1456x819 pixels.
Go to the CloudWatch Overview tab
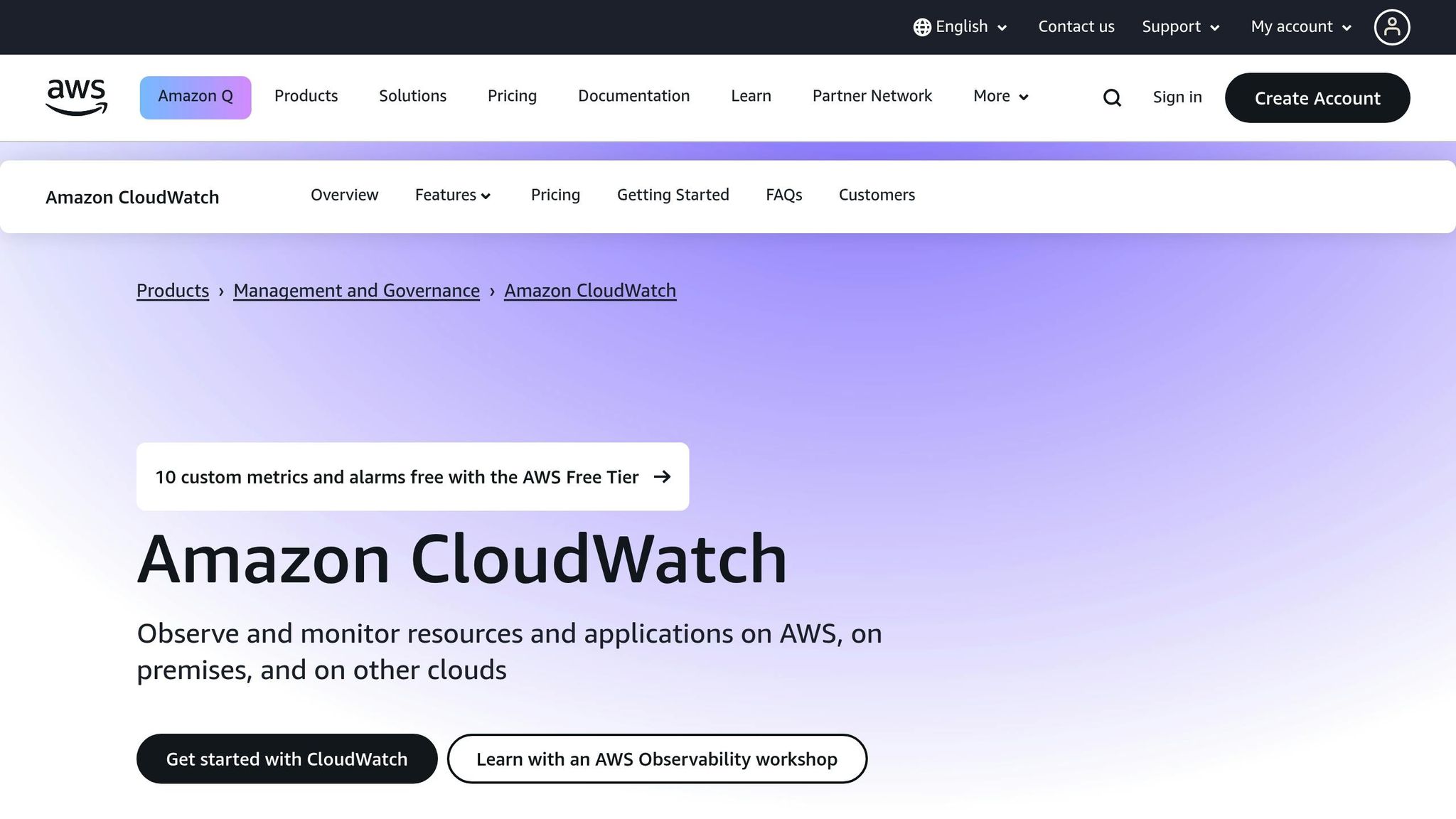[x=344, y=195]
